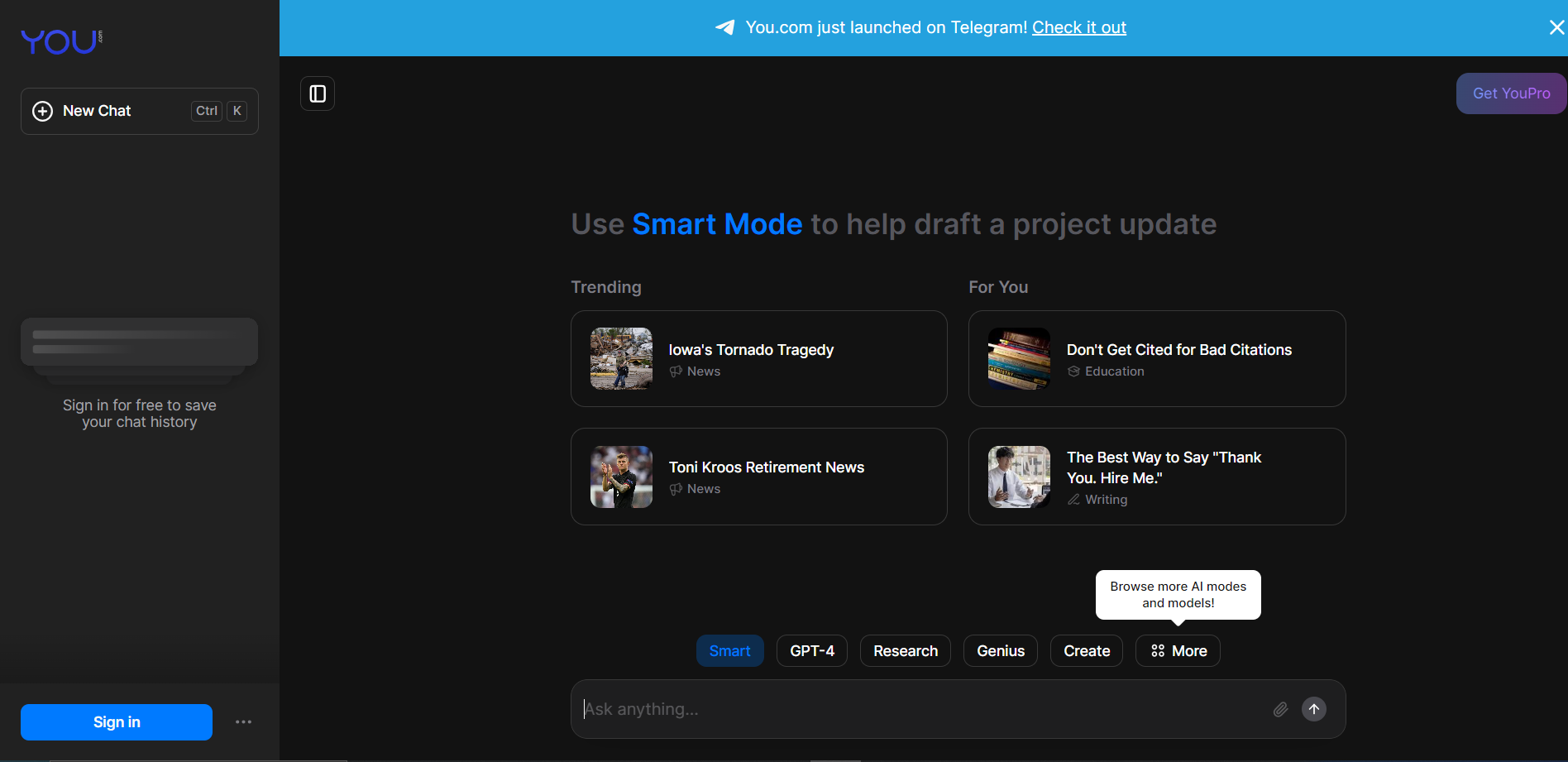1568x762 pixels.
Task: Open Iowa's Tornado Tragedy card
Action: (x=759, y=358)
